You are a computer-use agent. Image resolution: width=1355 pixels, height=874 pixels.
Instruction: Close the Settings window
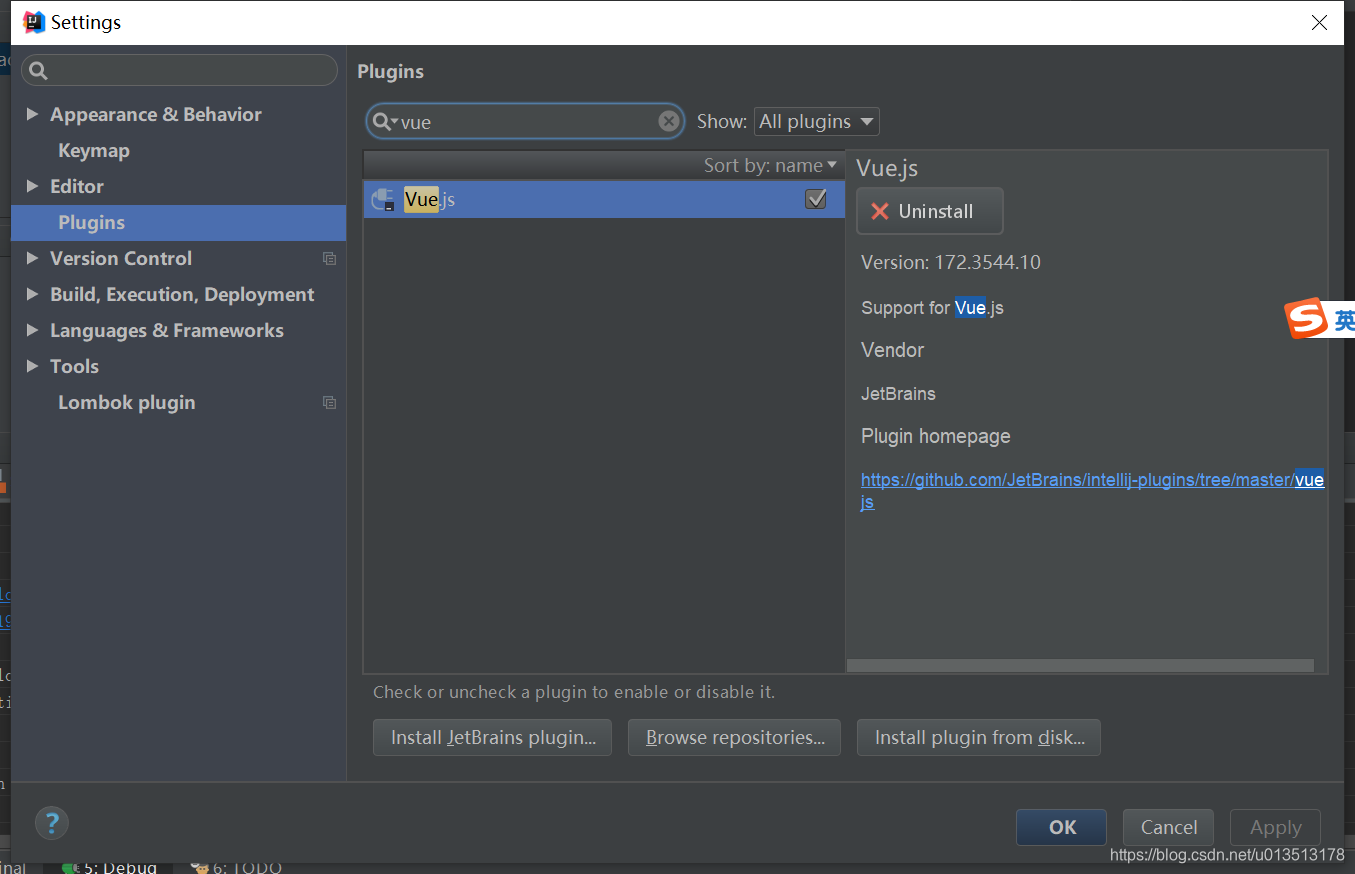click(1320, 22)
